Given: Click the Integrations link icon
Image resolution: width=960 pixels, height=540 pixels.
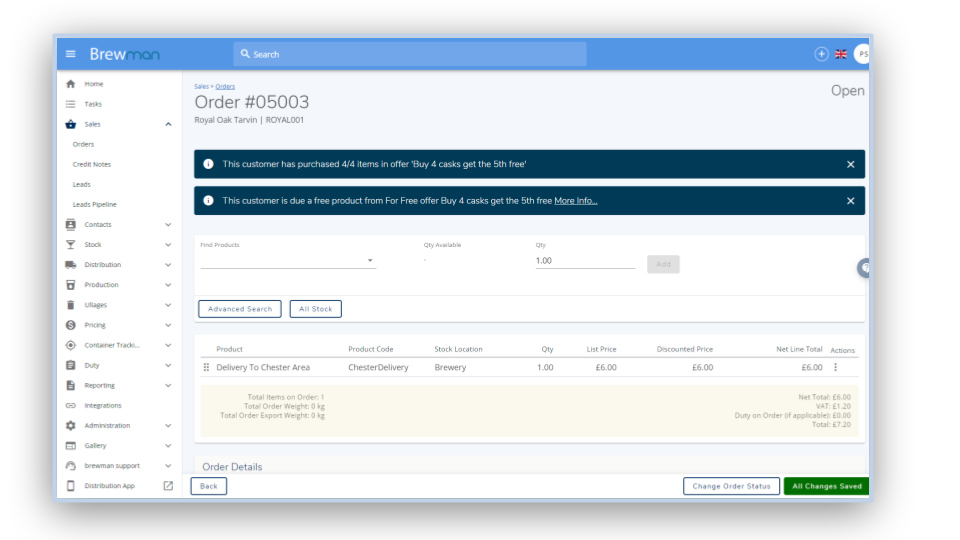Looking at the screenshot, I should coord(70,405).
